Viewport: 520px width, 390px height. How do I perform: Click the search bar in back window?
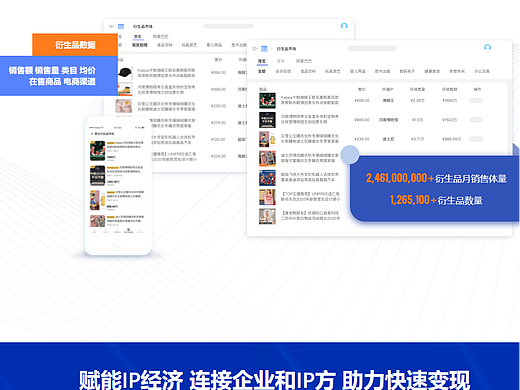coord(229,26)
